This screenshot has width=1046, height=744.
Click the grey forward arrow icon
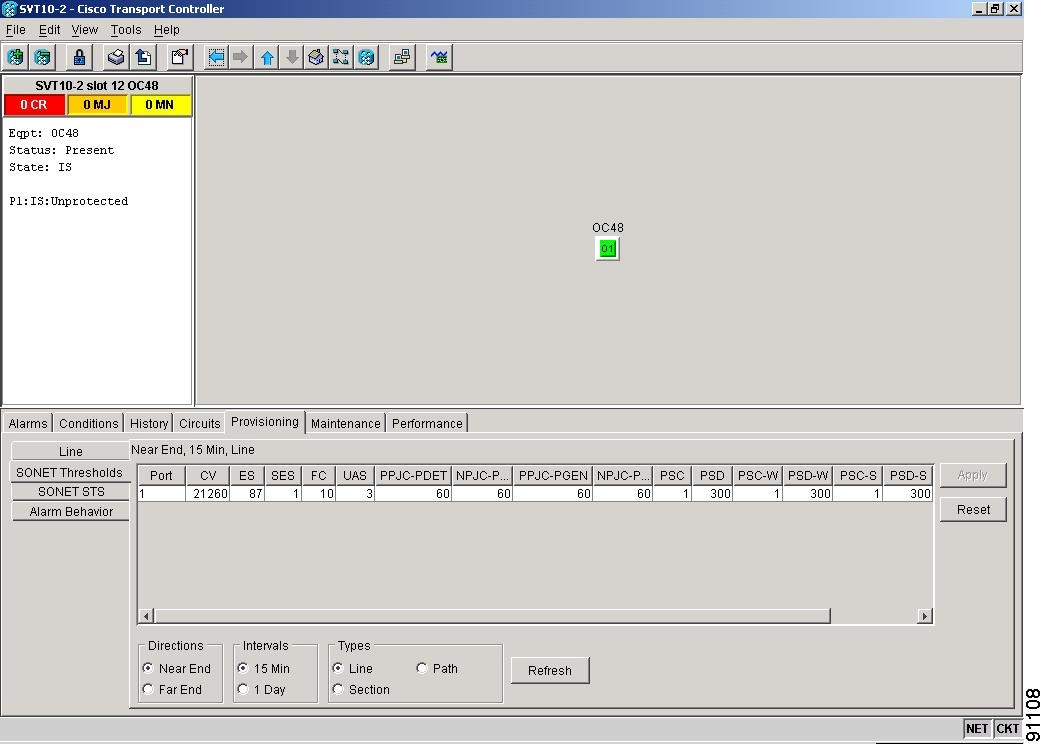point(241,57)
